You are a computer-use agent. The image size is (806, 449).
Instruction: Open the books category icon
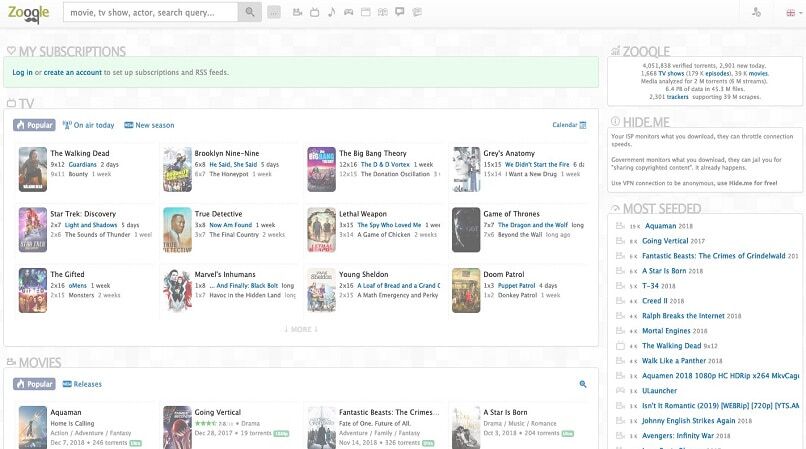(382, 12)
